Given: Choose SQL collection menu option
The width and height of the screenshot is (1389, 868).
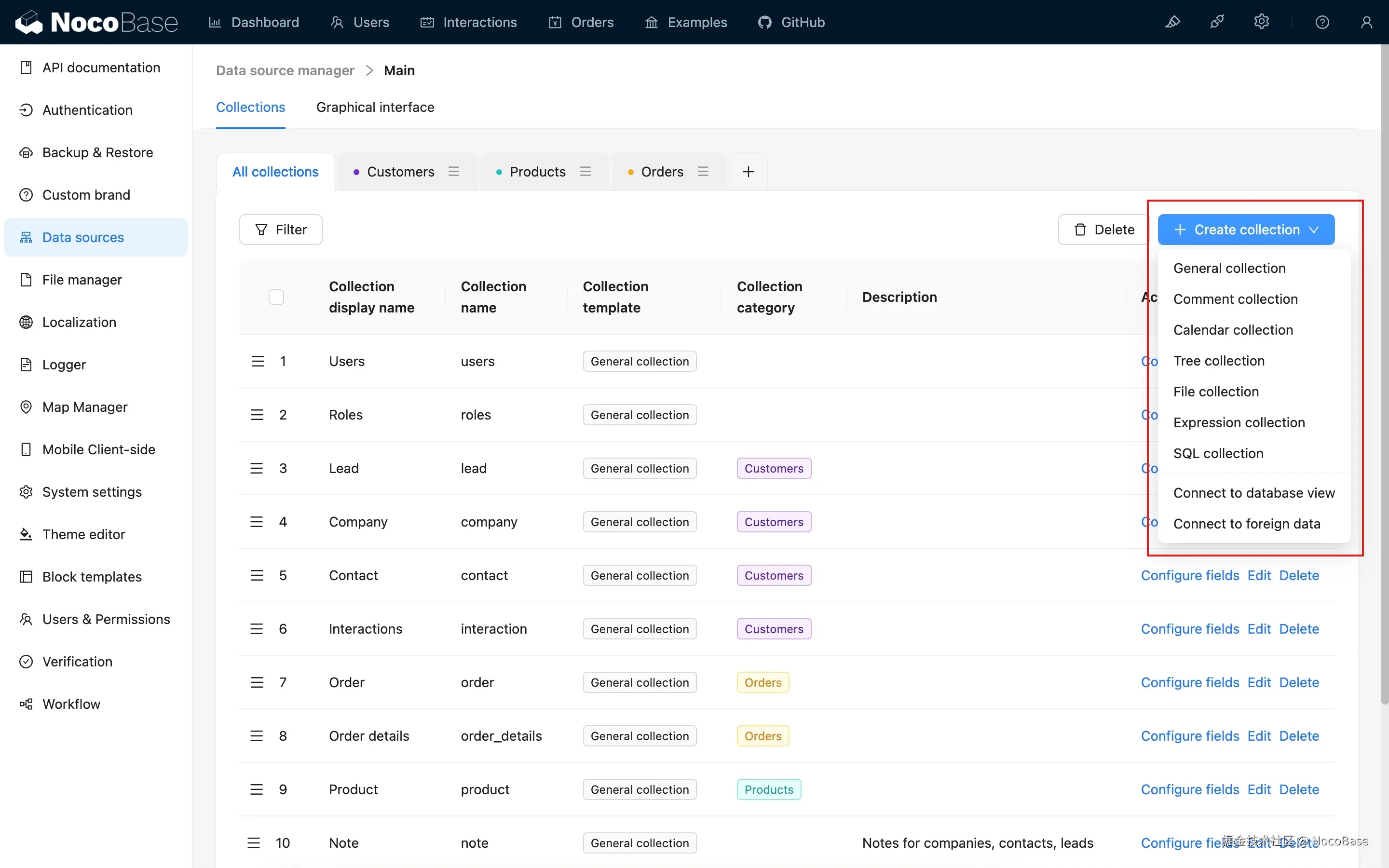Looking at the screenshot, I should tap(1218, 453).
